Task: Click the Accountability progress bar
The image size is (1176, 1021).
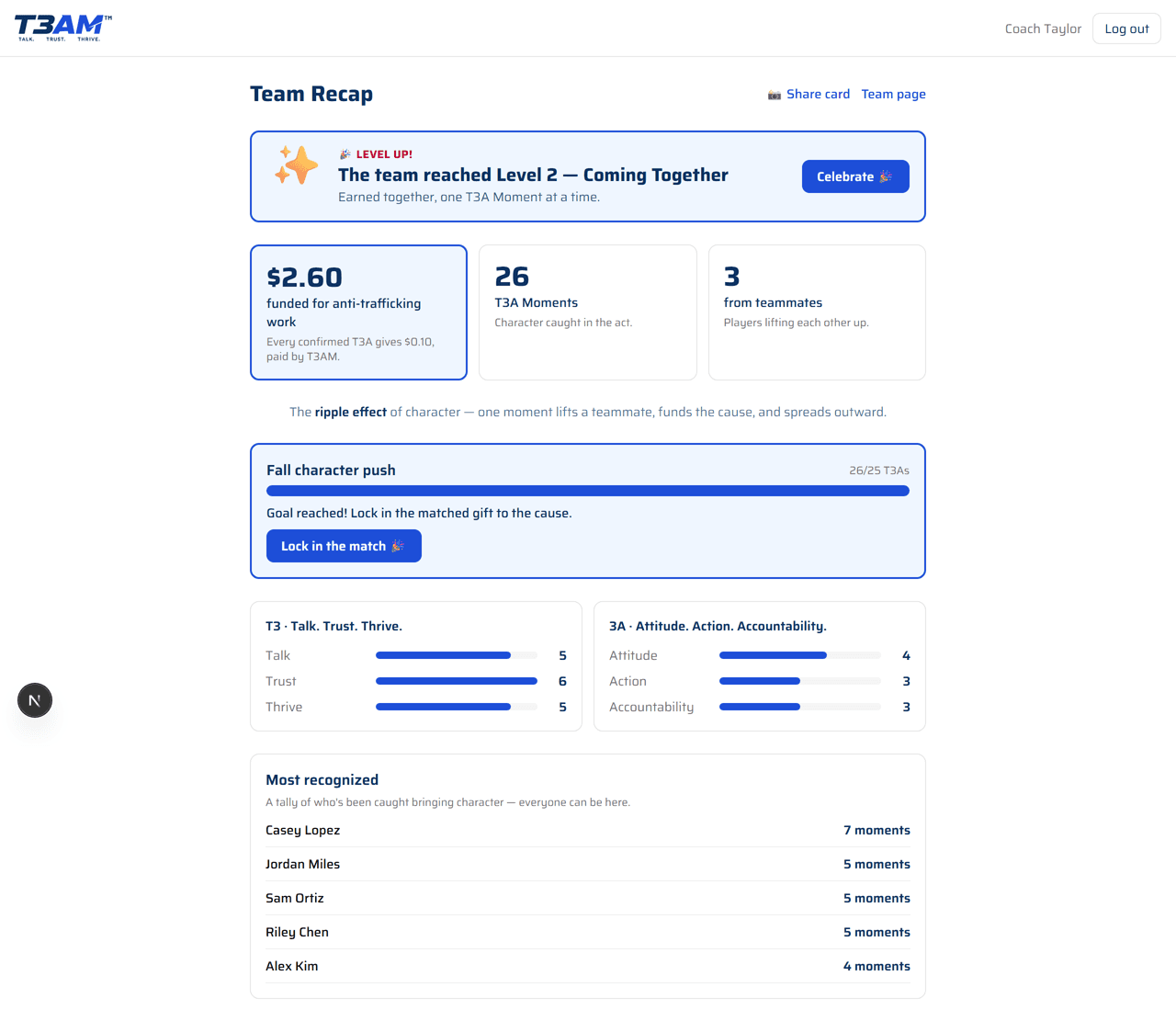Action: tap(800, 707)
